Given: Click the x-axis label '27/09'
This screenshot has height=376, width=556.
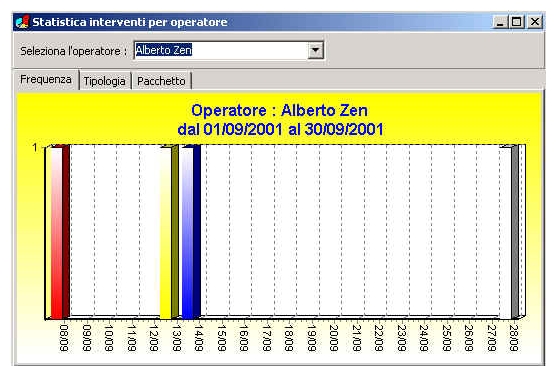Looking at the screenshot, I should [x=491, y=338].
